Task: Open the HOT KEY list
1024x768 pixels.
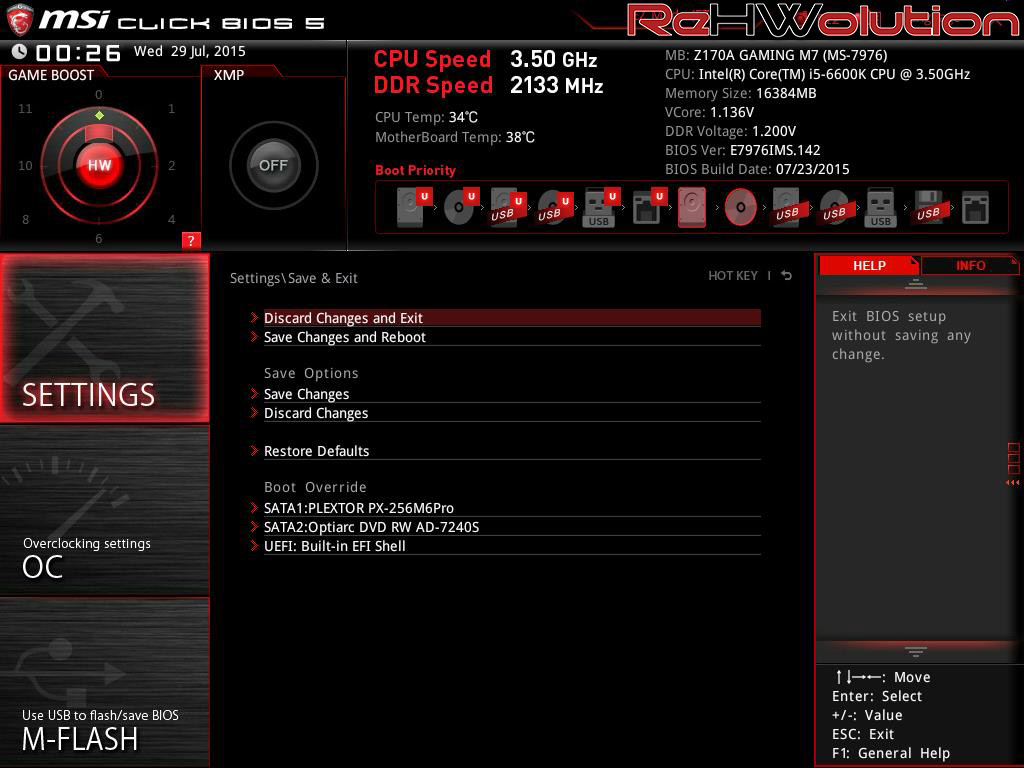Action: pos(733,276)
